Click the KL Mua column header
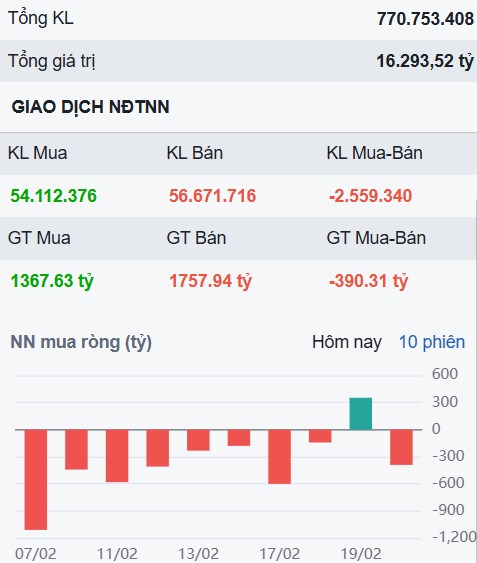The width and height of the screenshot is (477, 563). click(37, 153)
